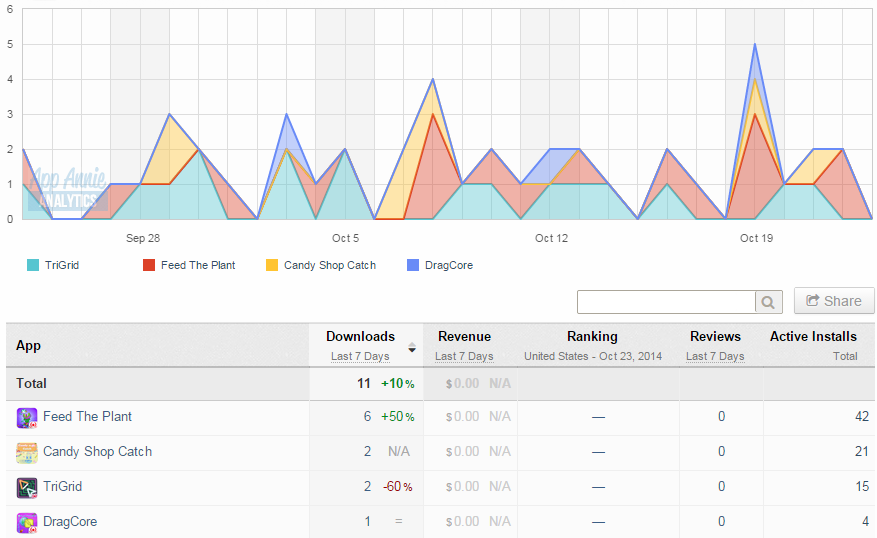The height and width of the screenshot is (538, 877).
Task: Sort table by Revenue column header
Action: click(x=464, y=336)
